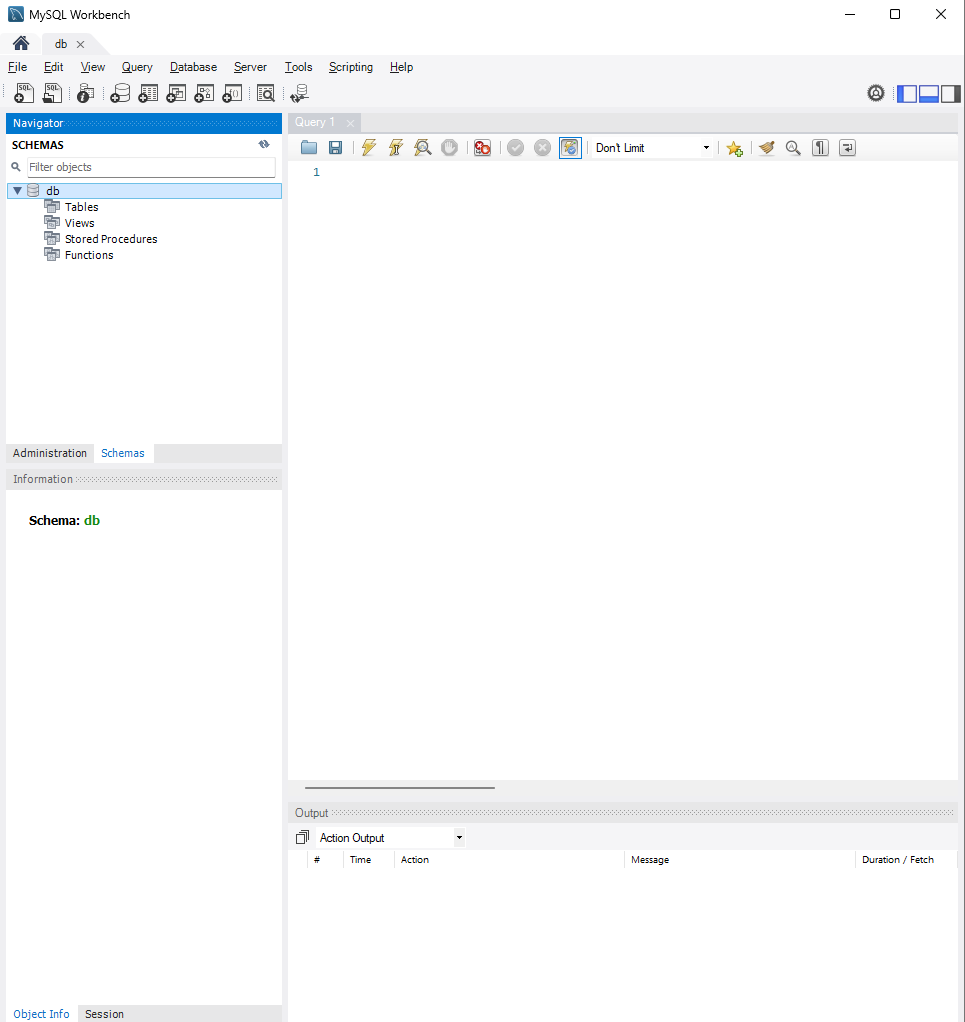
Task: Open find panel magnifier icon
Action: [x=793, y=148]
